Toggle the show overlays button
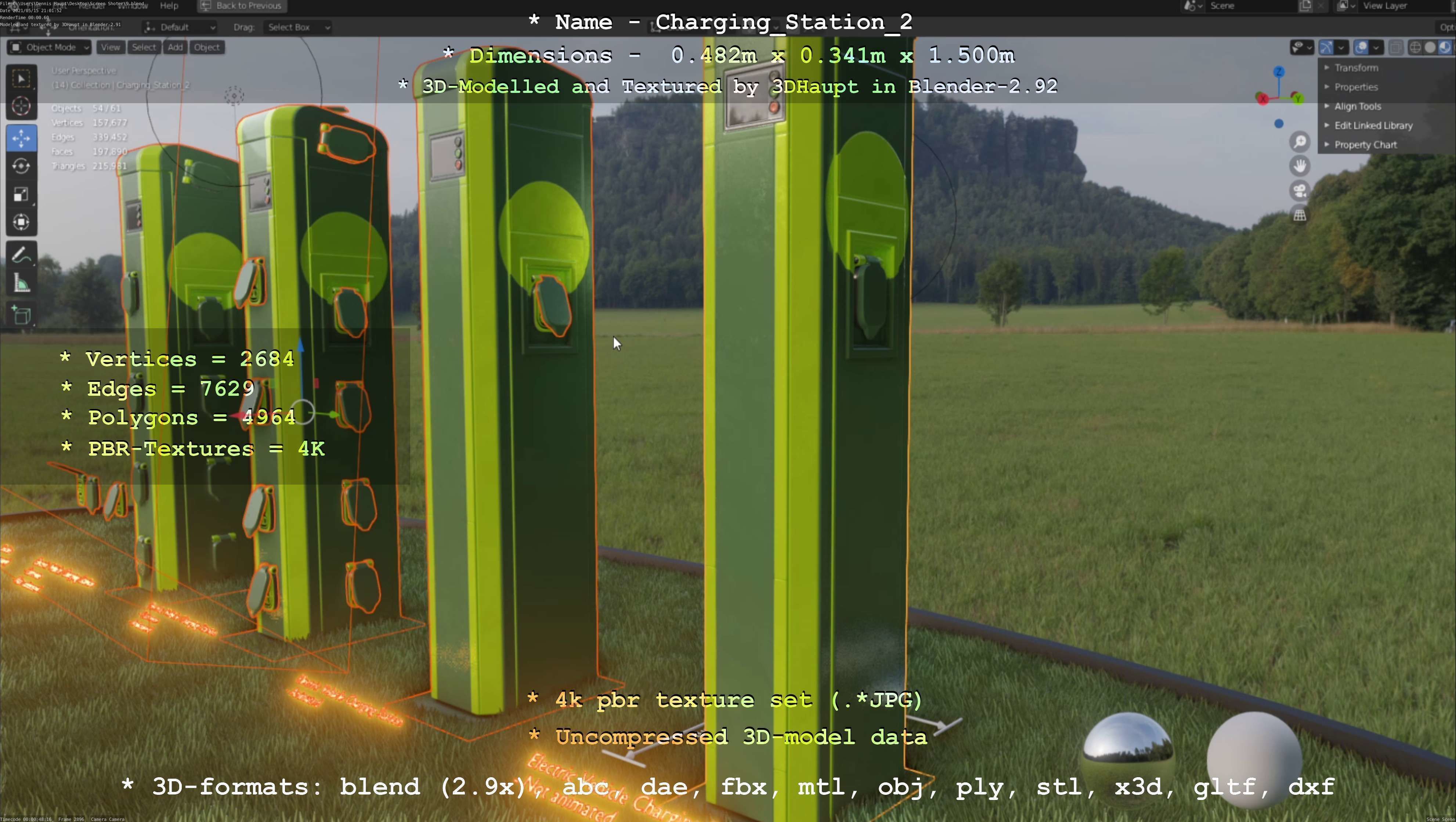The image size is (1456, 822). pyautogui.click(x=1361, y=47)
